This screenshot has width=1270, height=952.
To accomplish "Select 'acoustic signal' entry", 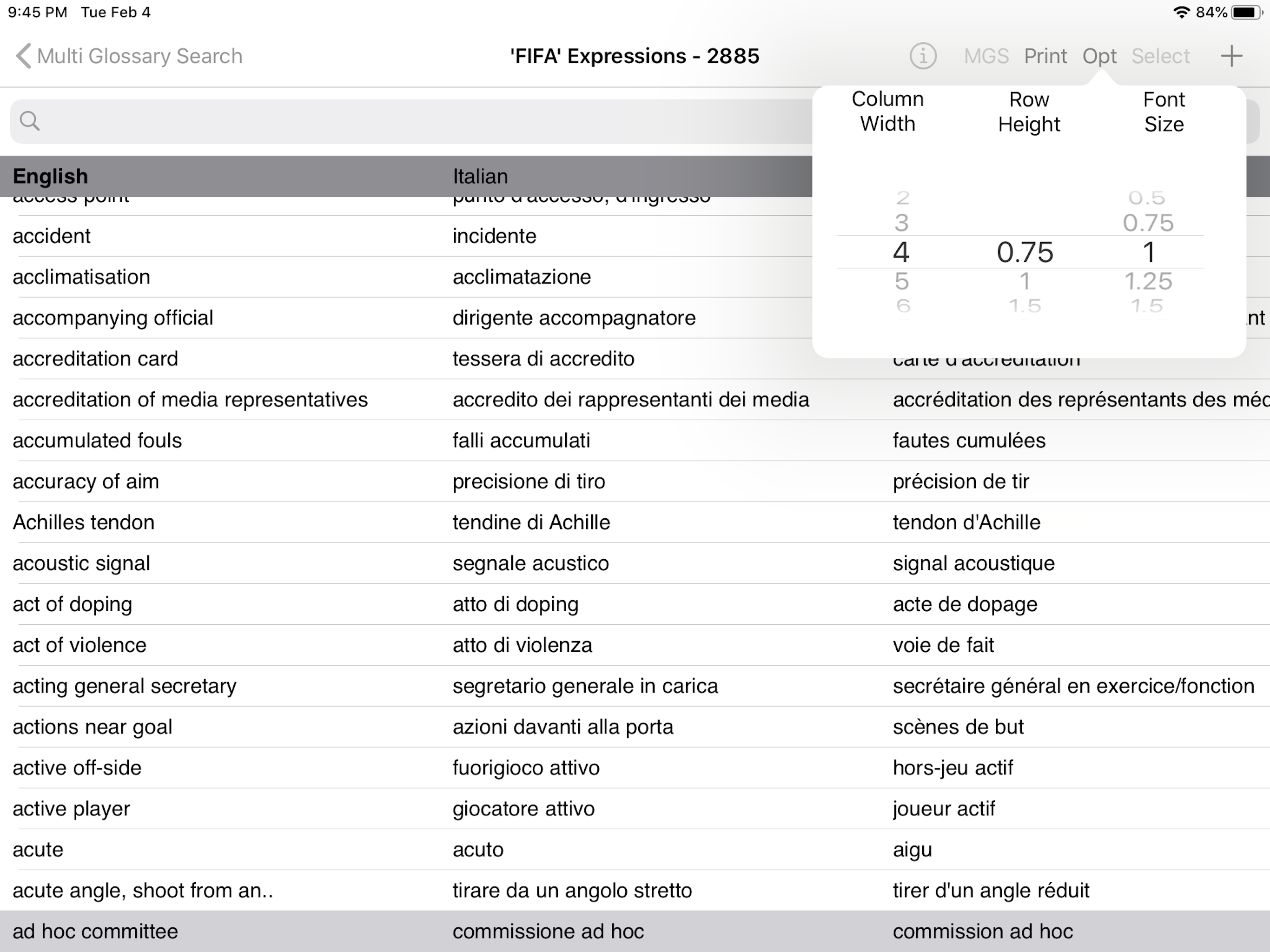I will click(81, 563).
